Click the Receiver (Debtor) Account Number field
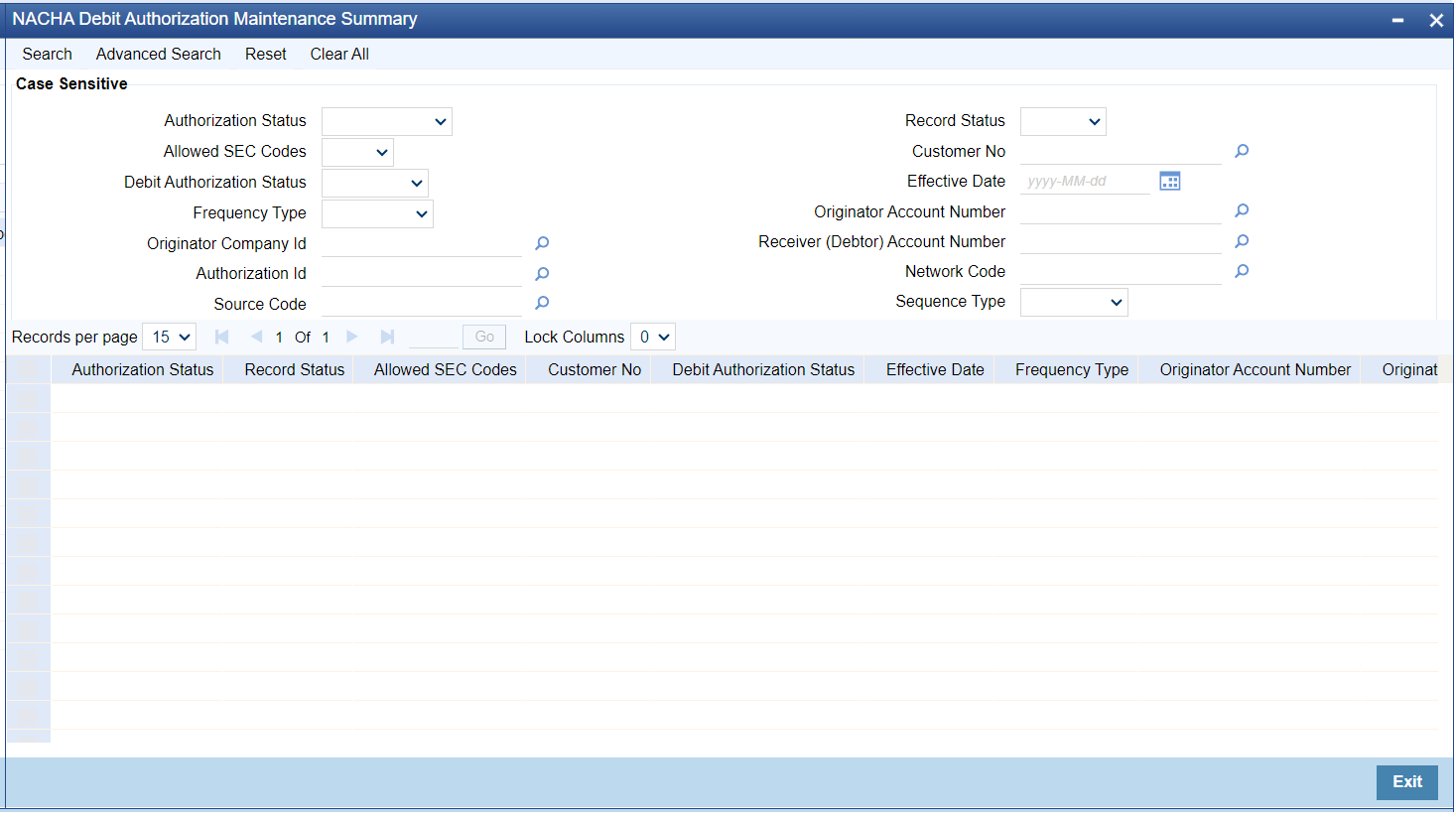Screen dimensions: 1456x819 point(1121,241)
